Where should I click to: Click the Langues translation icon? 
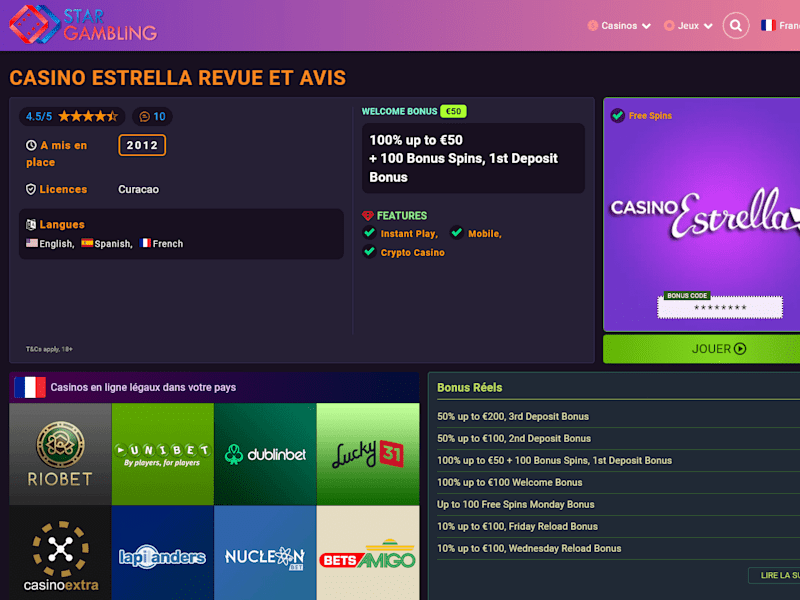[31, 224]
